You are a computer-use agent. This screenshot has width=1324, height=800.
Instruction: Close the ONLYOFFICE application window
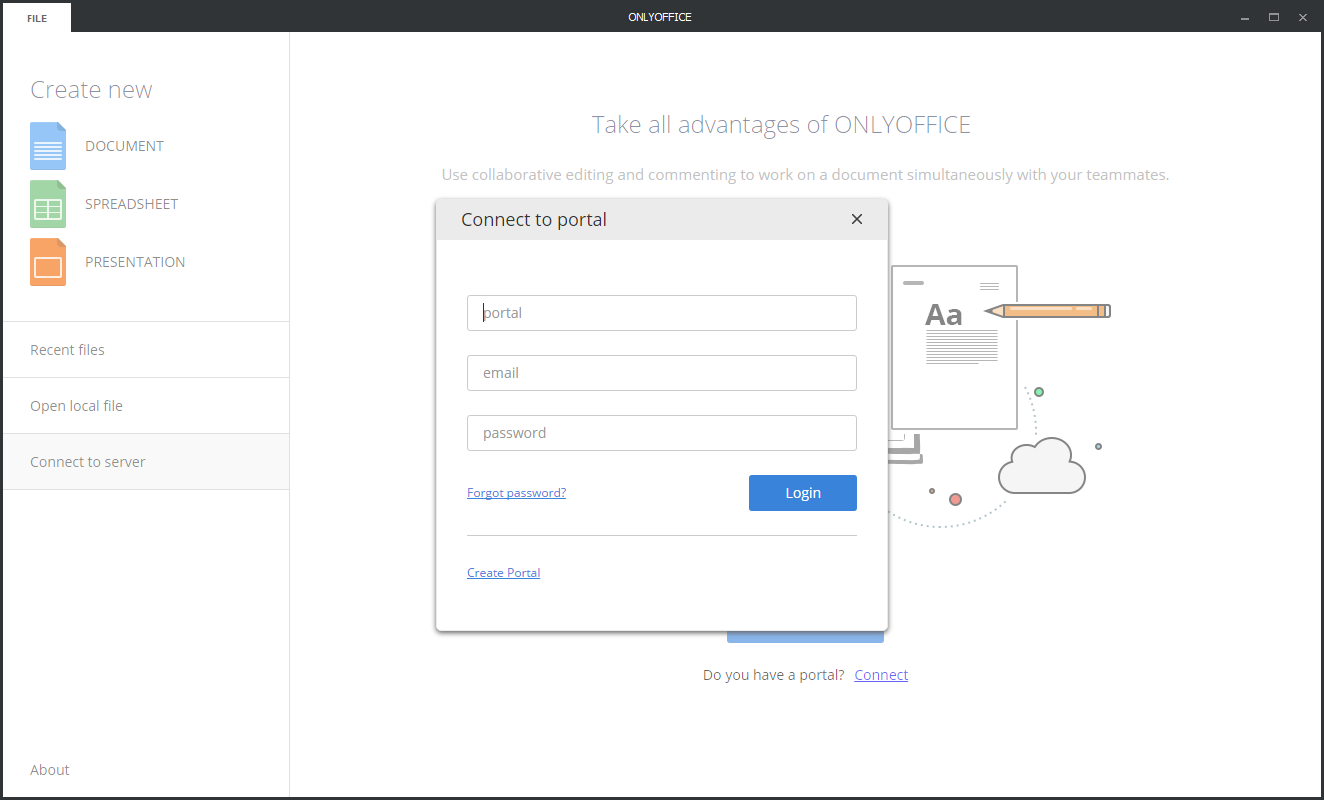pos(1303,17)
